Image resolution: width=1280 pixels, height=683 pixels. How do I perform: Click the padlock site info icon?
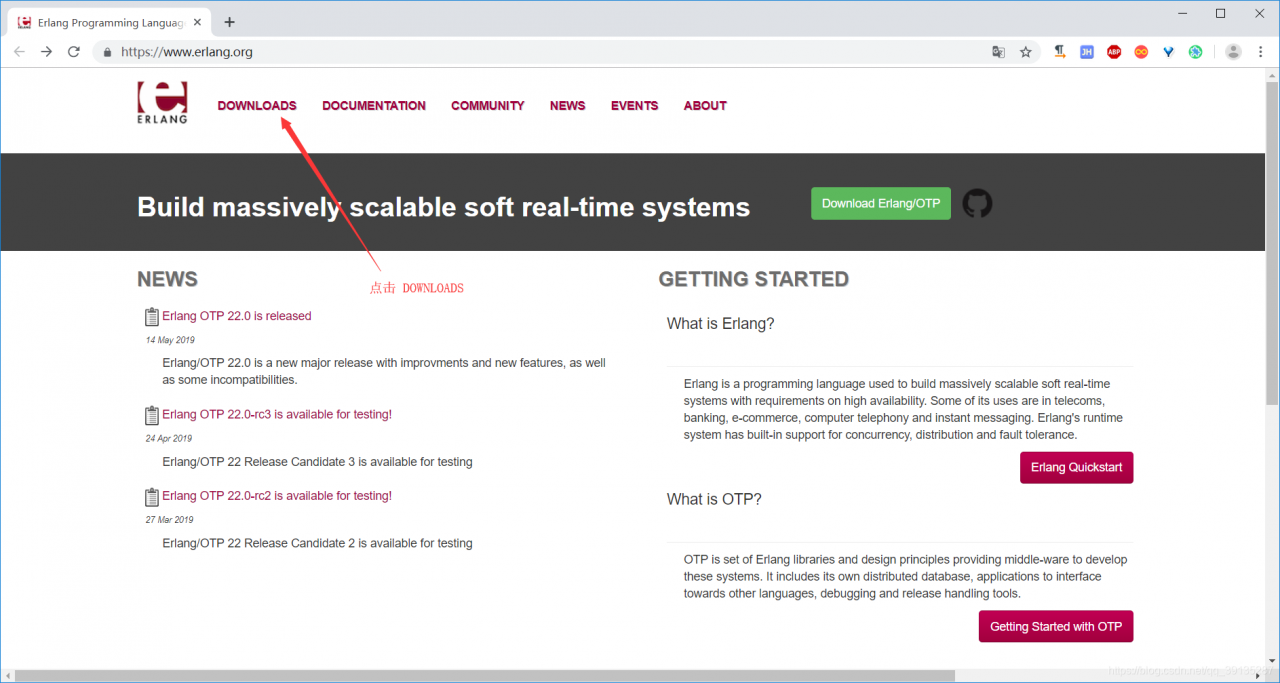(107, 52)
